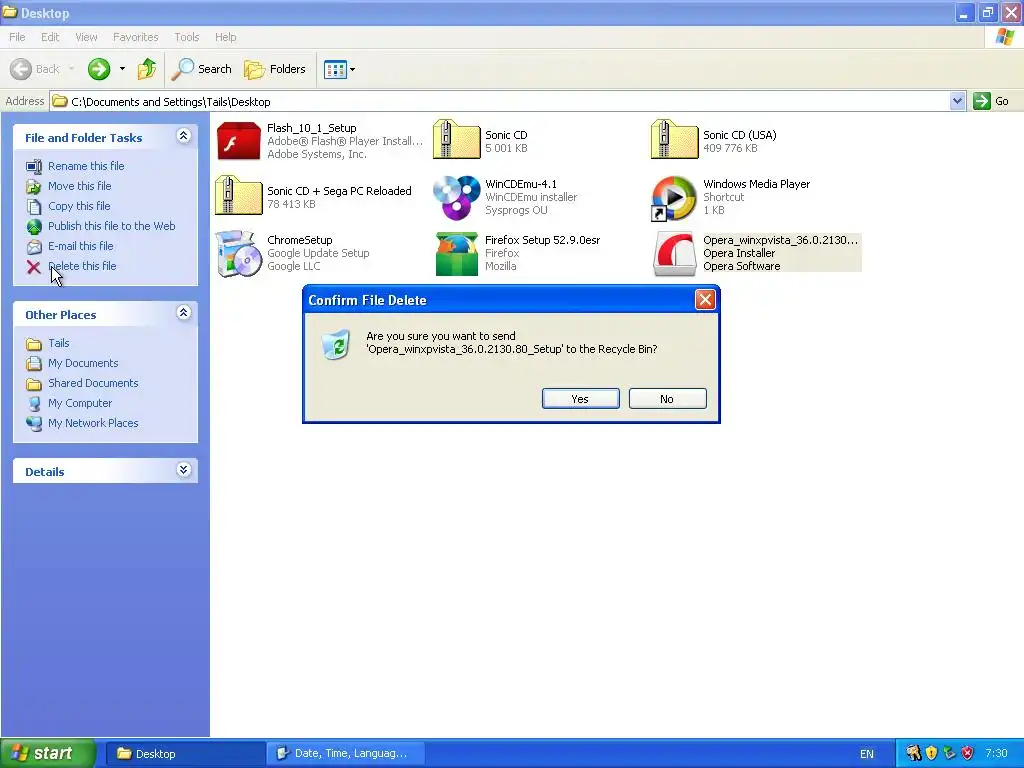The height and width of the screenshot is (768, 1024).
Task: Click the Views toolbar icon
Action: click(x=336, y=69)
